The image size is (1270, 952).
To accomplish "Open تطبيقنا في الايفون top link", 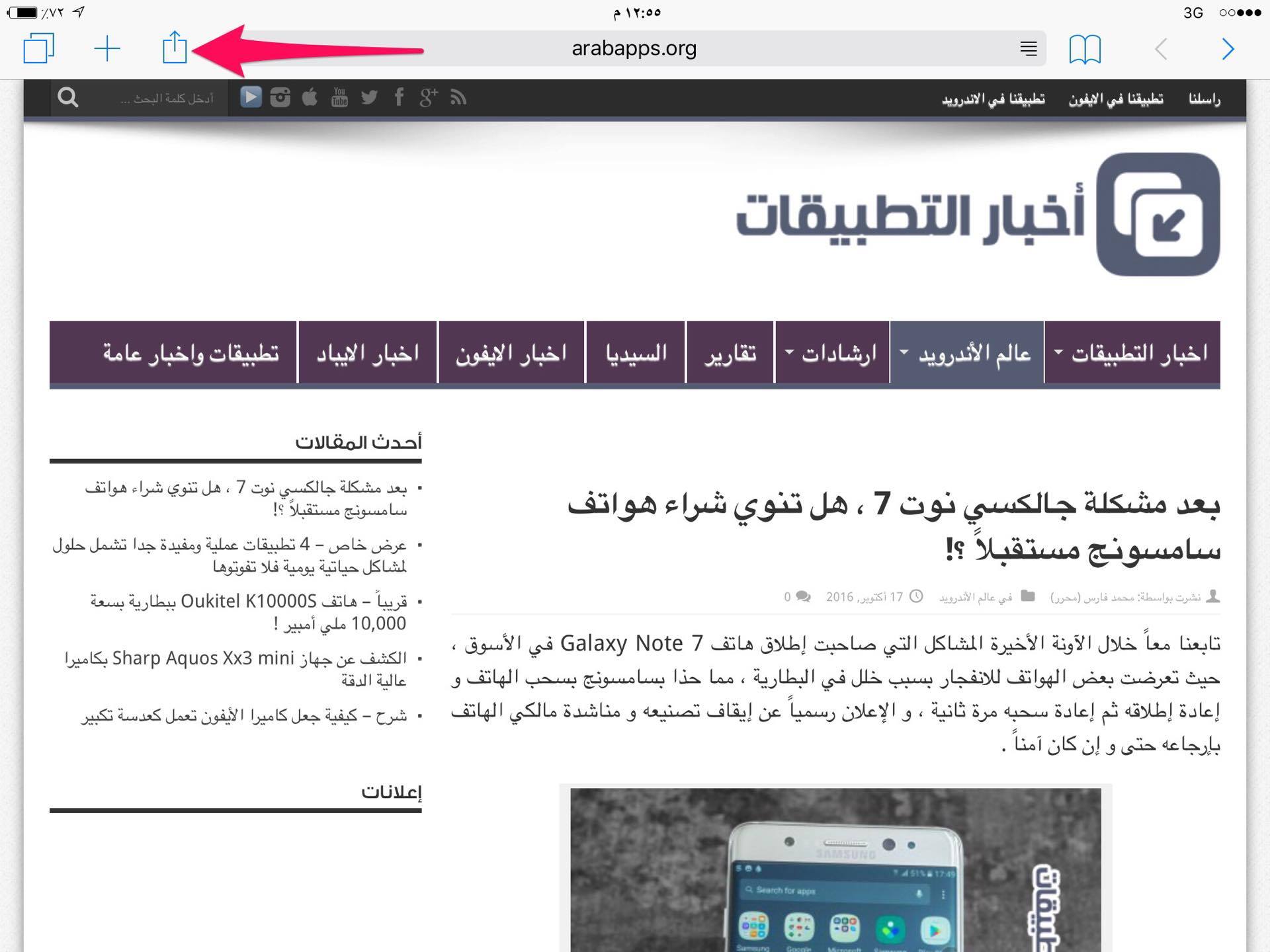I will (x=1116, y=99).
